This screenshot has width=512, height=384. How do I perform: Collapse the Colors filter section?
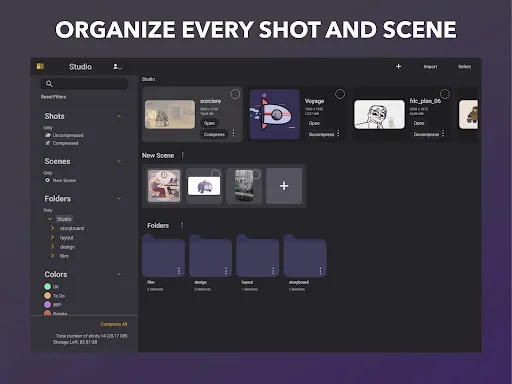click(x=119, y=274)
